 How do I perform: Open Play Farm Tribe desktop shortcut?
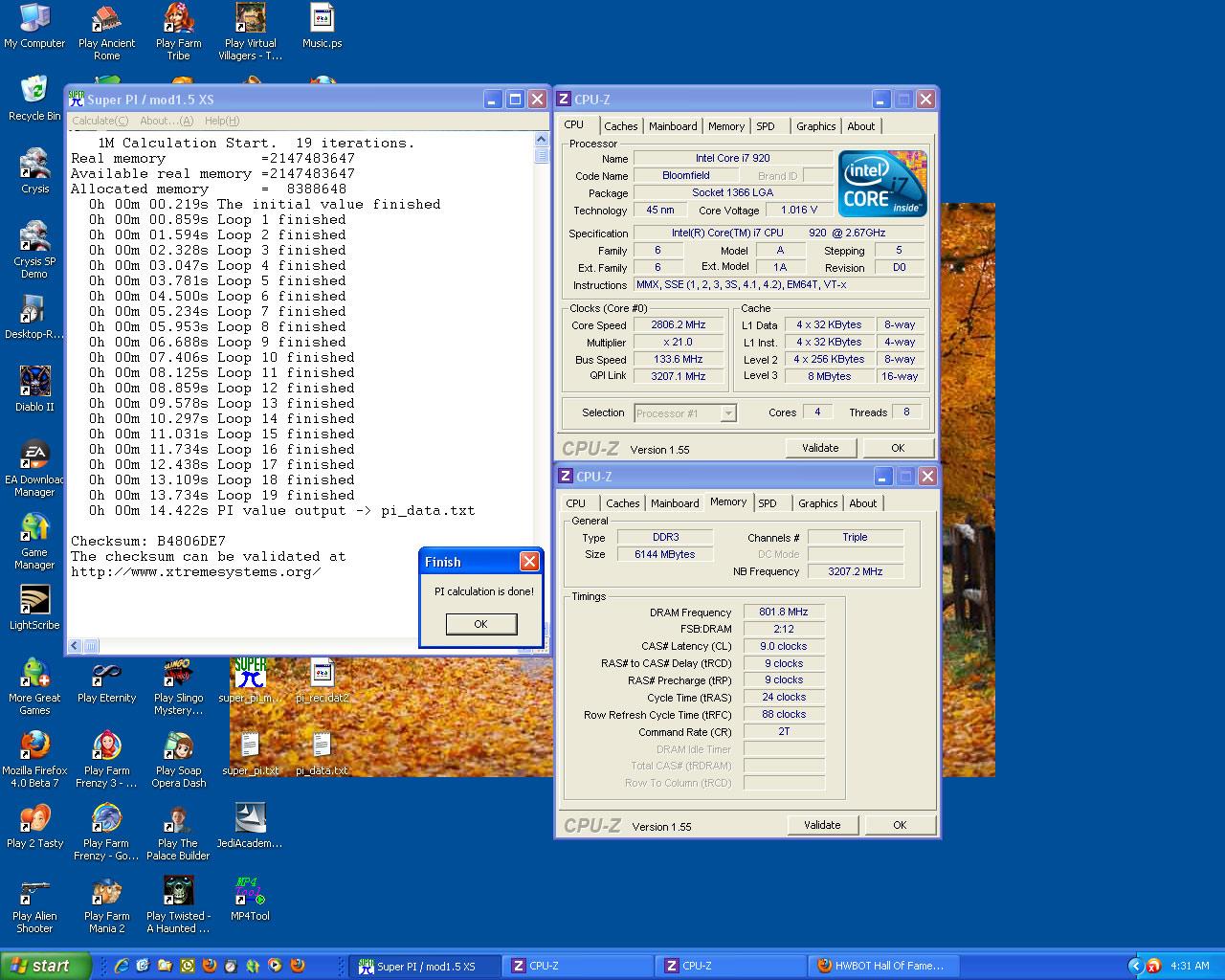178,32
